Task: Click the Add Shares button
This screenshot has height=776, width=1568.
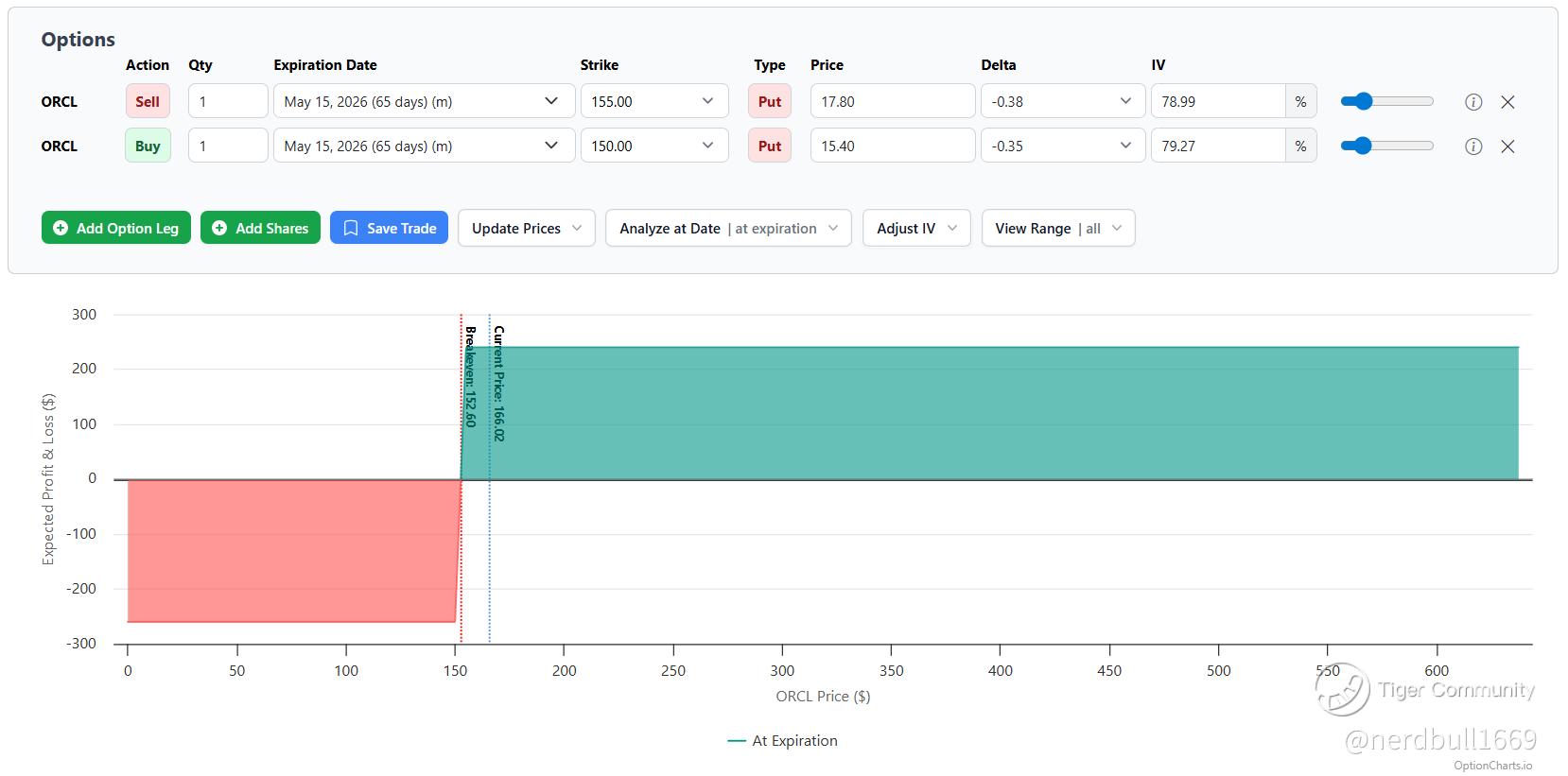Action: coord(260,228)
